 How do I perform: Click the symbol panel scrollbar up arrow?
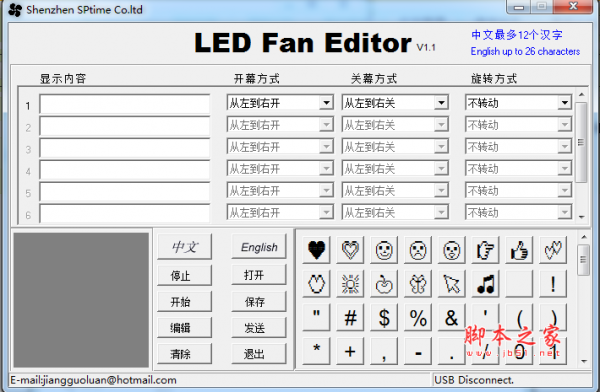click(584, 237)
